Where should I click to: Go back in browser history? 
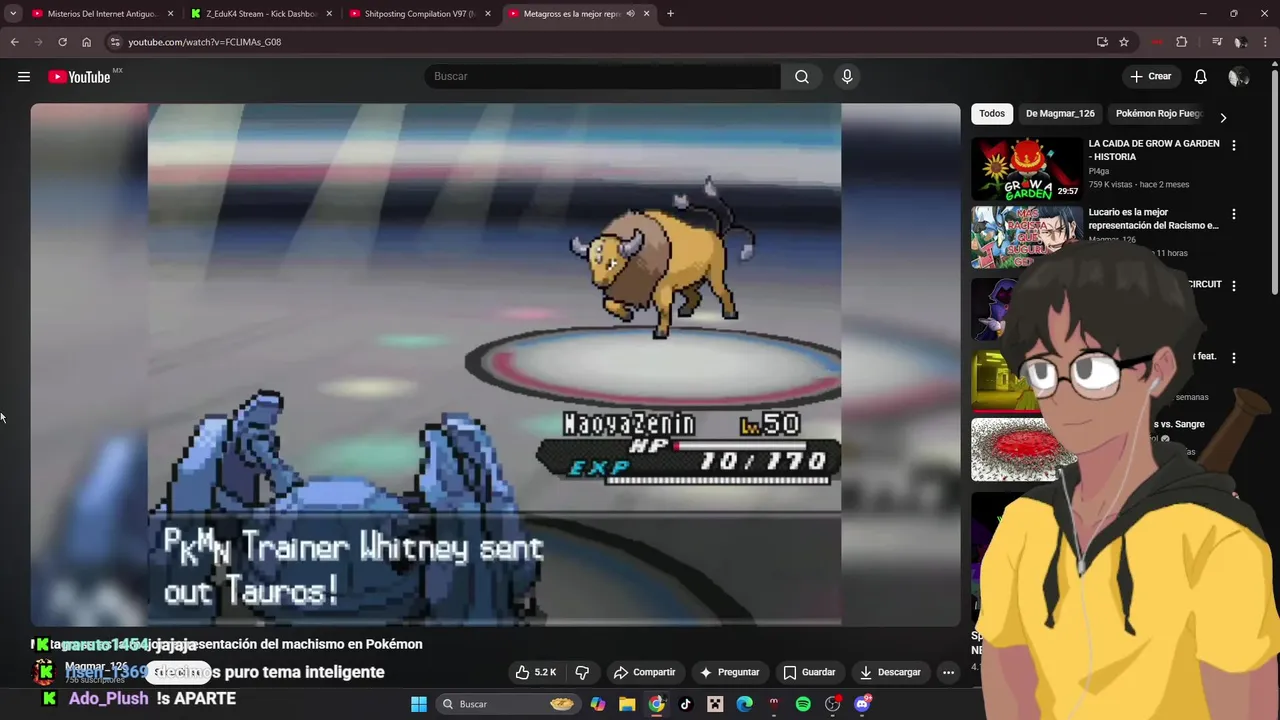pyautogui.click(x=14, y=42)
